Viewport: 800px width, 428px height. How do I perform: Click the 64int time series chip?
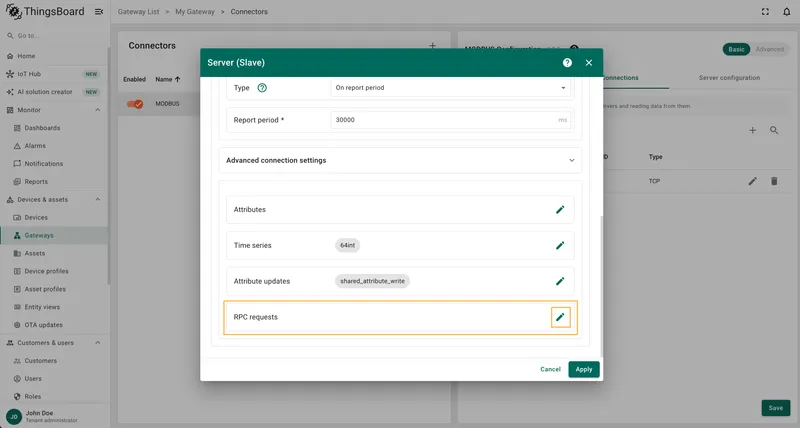pos(347,245)
